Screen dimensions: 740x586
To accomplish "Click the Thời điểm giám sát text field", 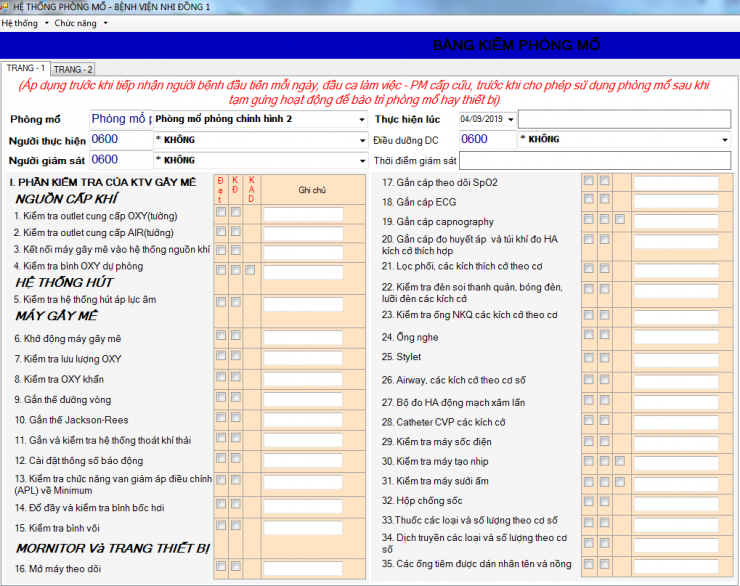I will point(595,160).
